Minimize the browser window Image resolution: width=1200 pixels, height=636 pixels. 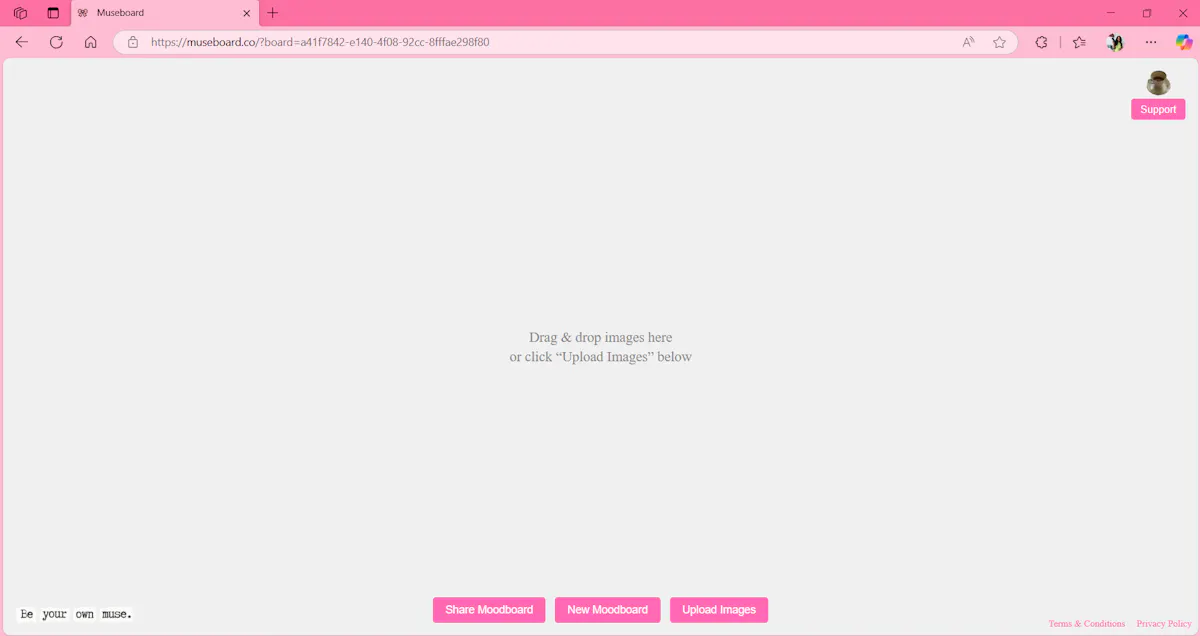click(1111, 13)
